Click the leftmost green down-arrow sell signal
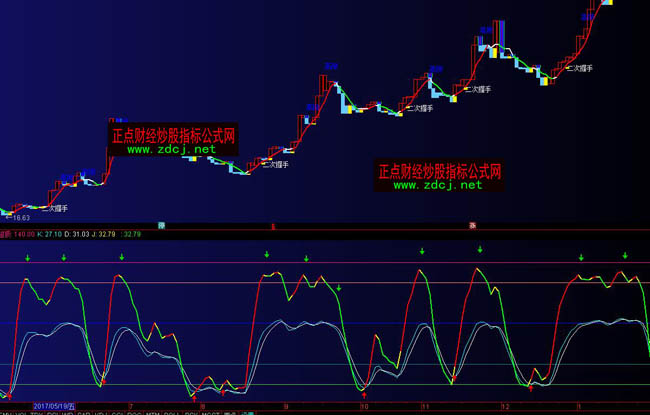 click(28, 258)
